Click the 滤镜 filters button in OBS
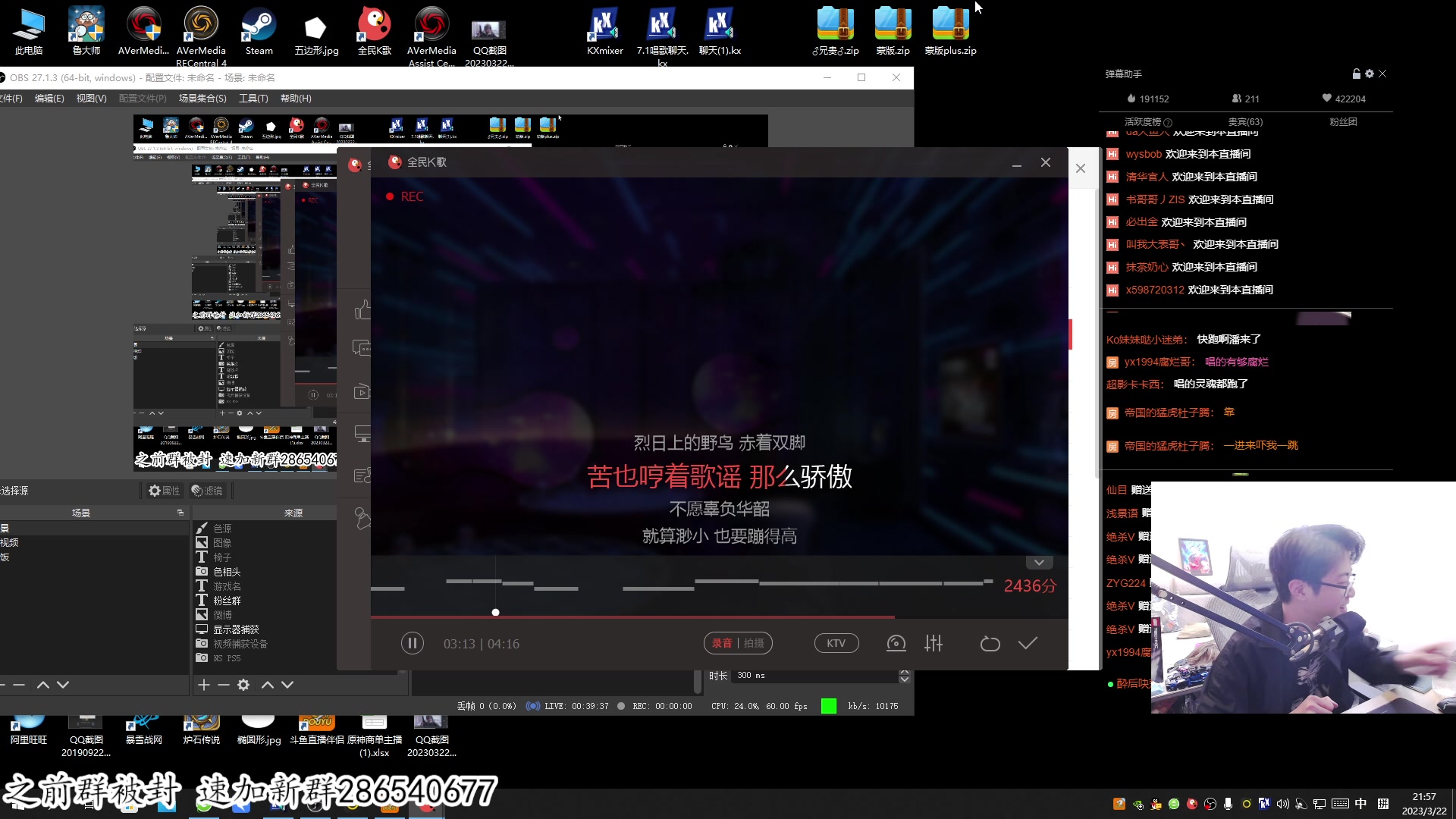This screenshot has width=1456, height=819. pos(207,491)
